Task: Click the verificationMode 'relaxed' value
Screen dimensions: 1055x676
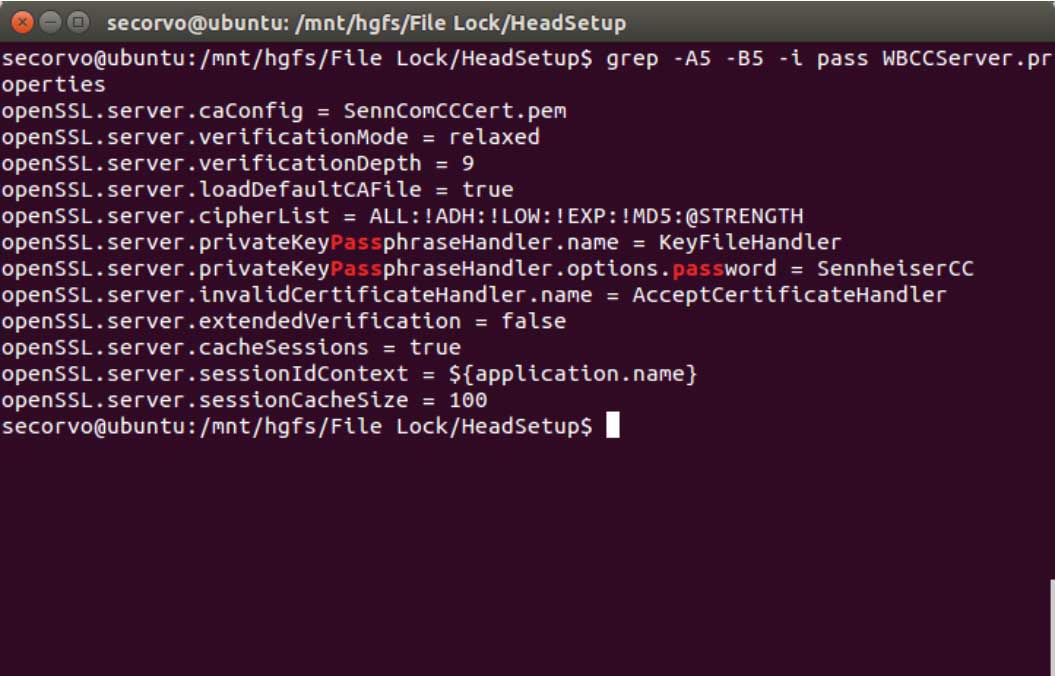Action: 494,137
